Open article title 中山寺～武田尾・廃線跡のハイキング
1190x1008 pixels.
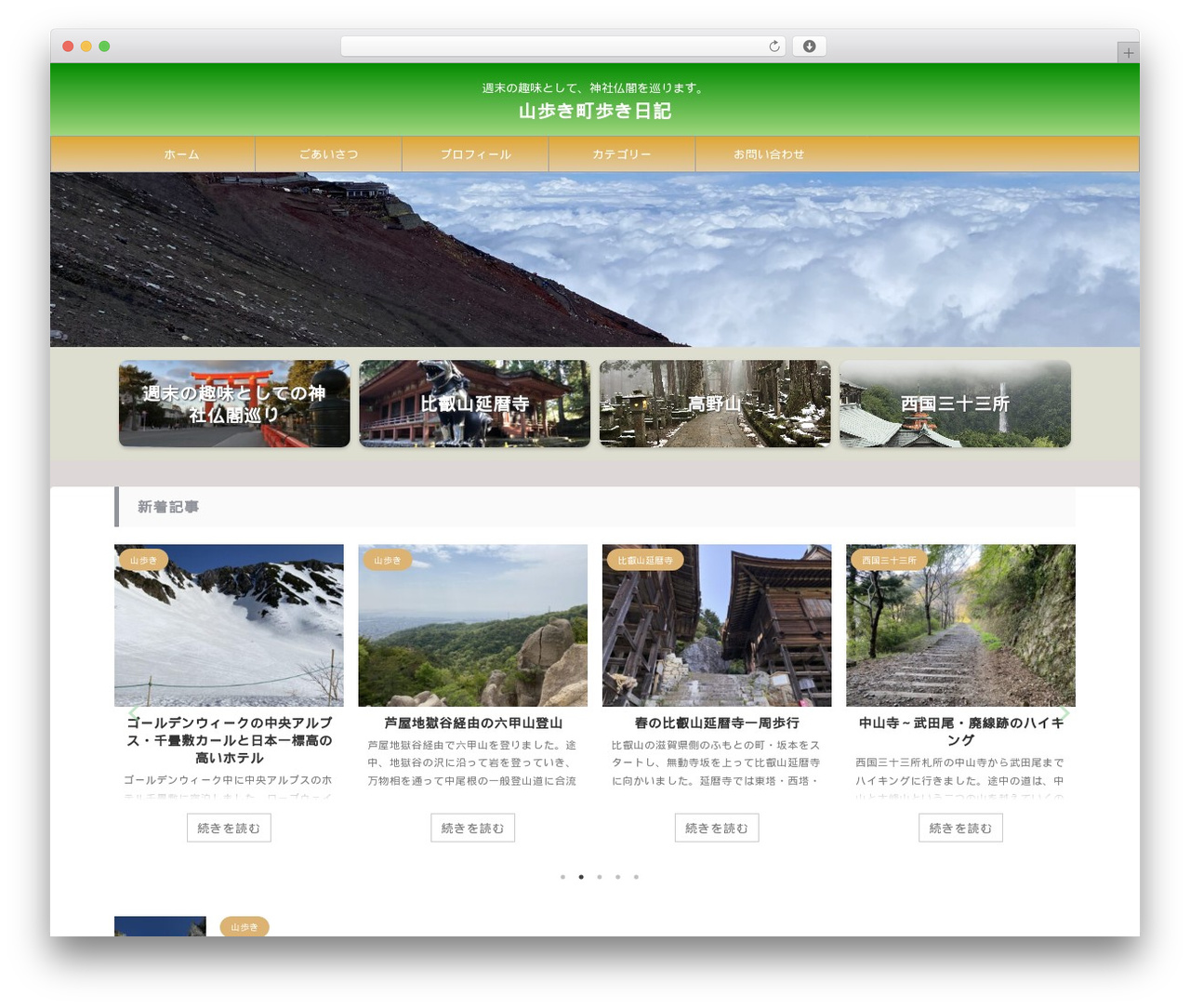coord(960,731)
